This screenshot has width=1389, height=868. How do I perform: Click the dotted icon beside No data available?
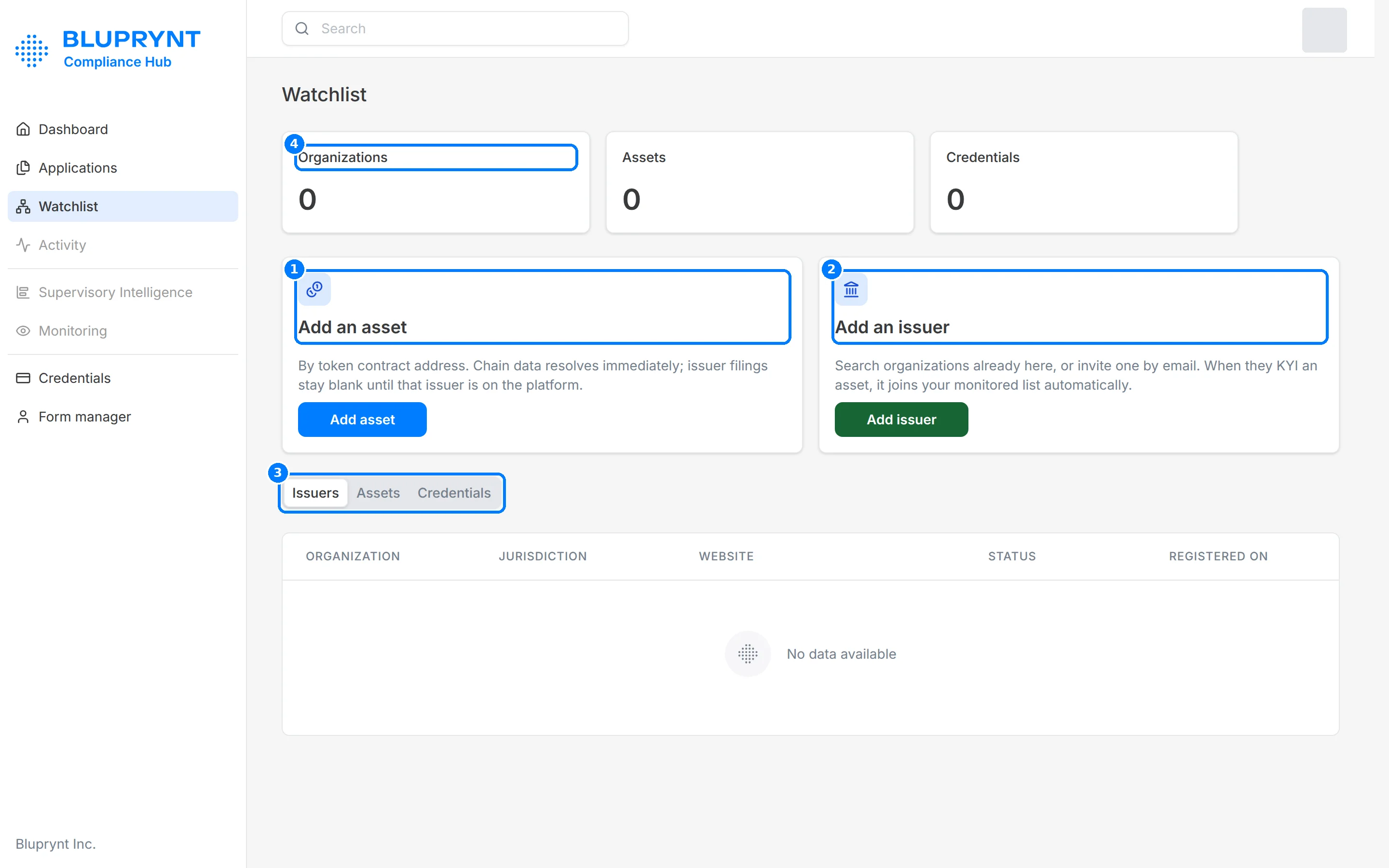[747, 654]
